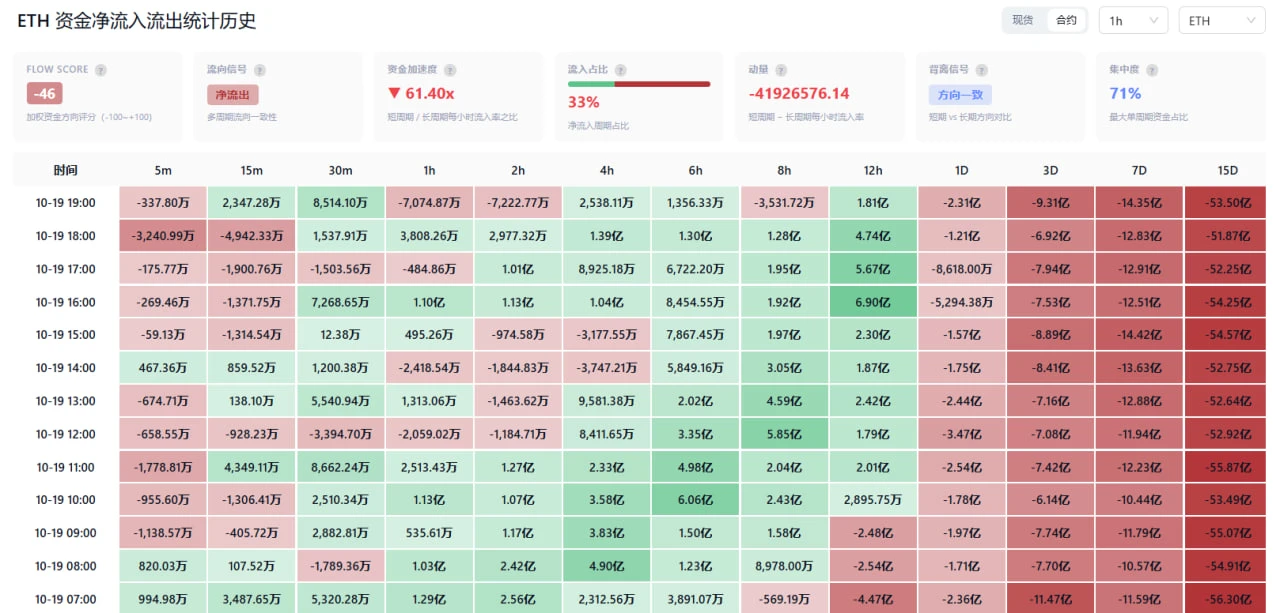
Task: Select the 7D column header
Action: (x=1139, y=170)
